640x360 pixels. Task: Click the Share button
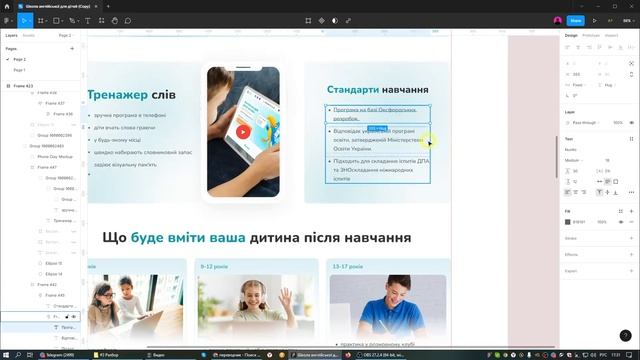click(576, 21)
